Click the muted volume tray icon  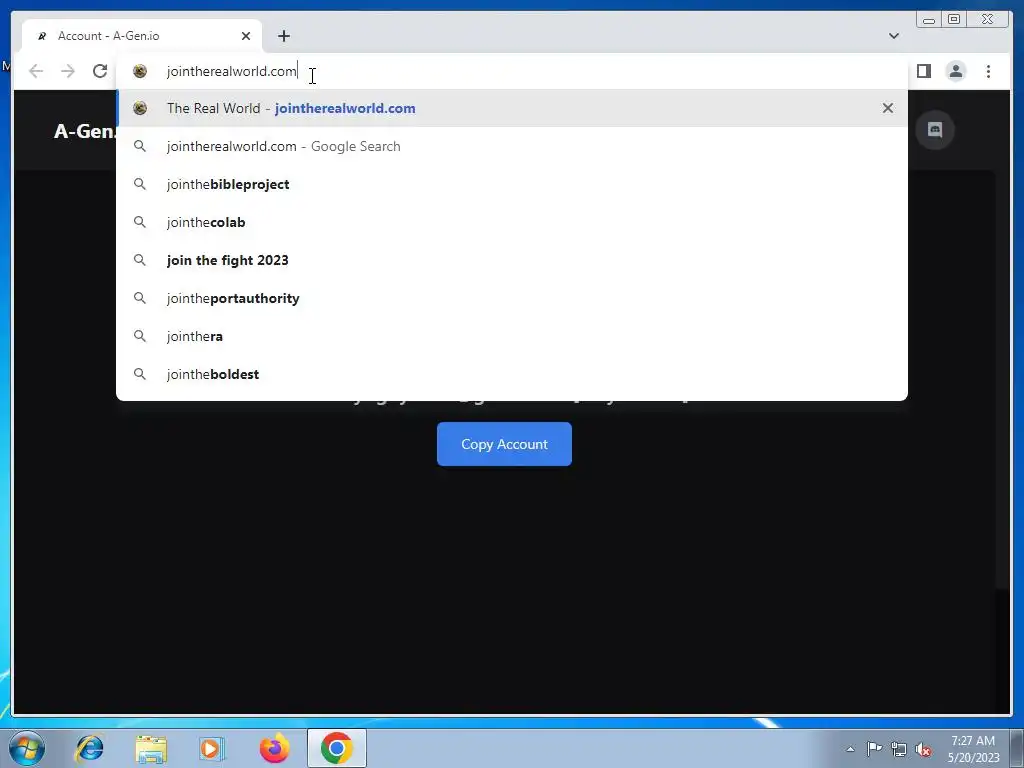click(x=923, y=749)
